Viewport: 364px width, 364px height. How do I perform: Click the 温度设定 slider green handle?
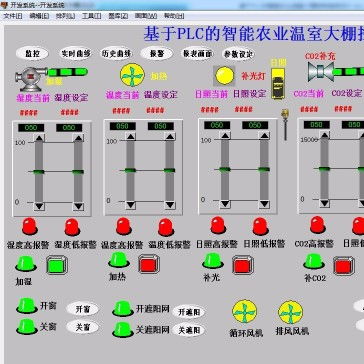pyautogui.click(x=170, y=170)
